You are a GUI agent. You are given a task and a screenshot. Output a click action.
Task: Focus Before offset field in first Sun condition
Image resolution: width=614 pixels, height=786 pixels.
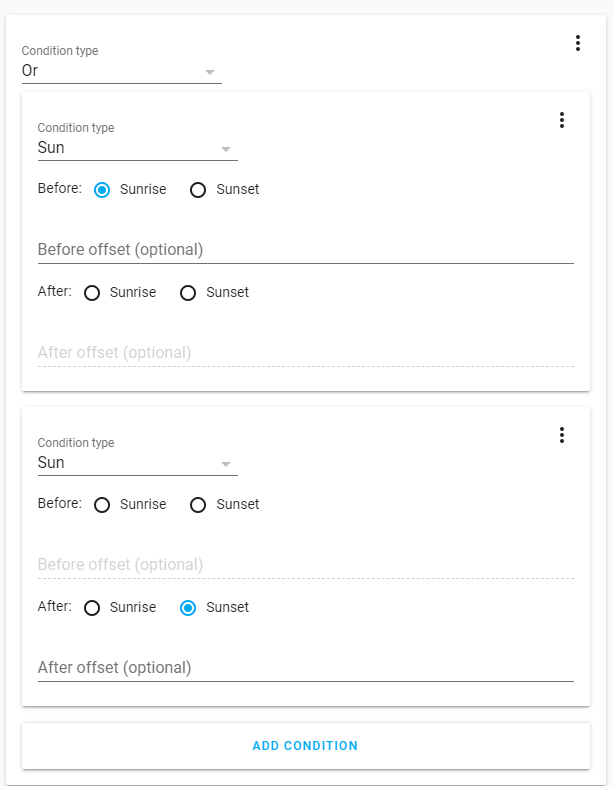point(305,249)
